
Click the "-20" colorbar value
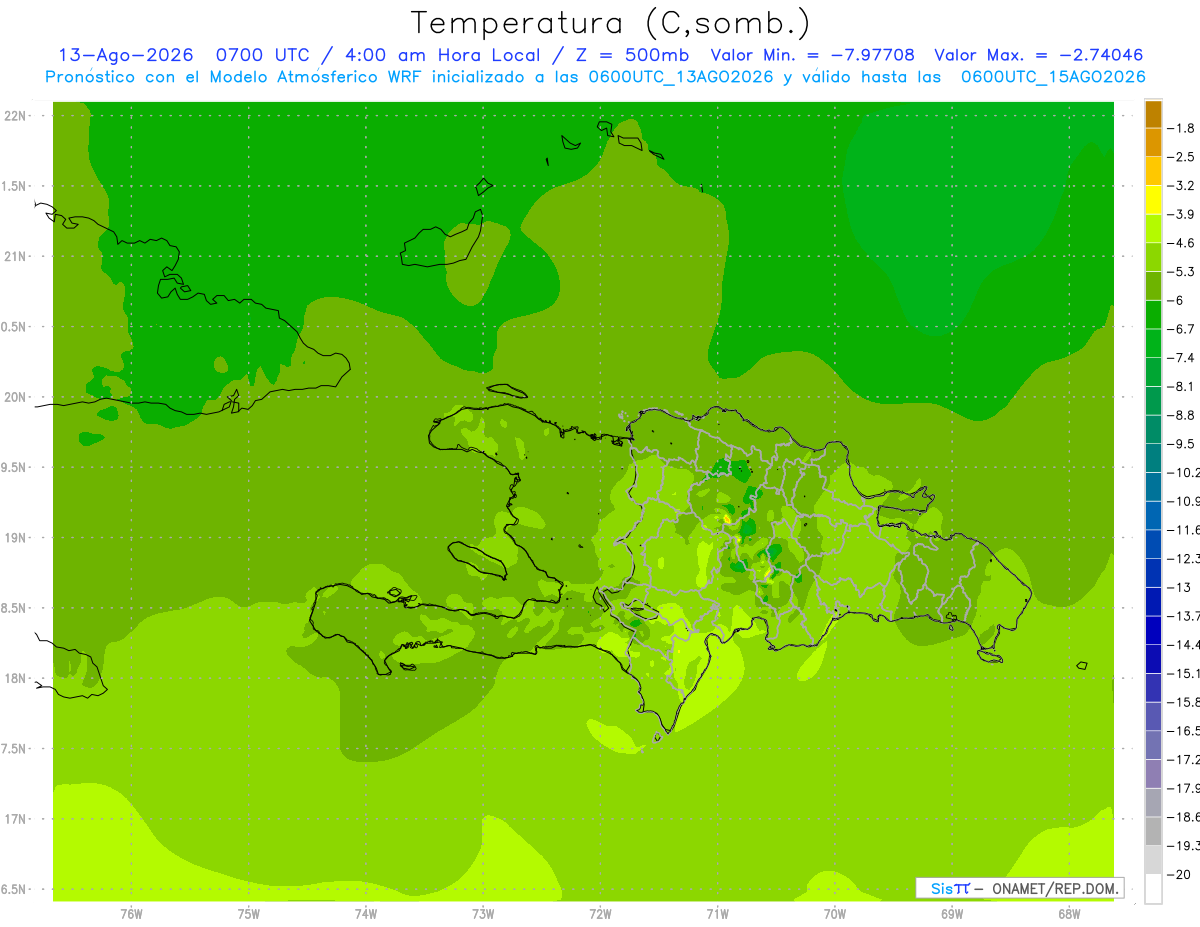[1180, 874]
